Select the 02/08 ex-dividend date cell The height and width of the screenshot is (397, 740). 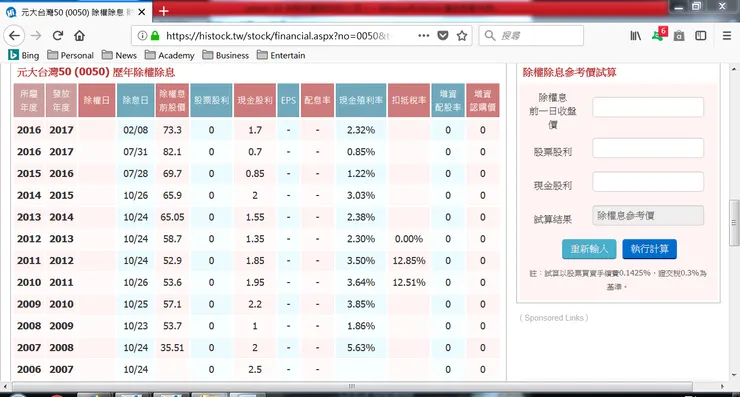(x=135, y=130)
